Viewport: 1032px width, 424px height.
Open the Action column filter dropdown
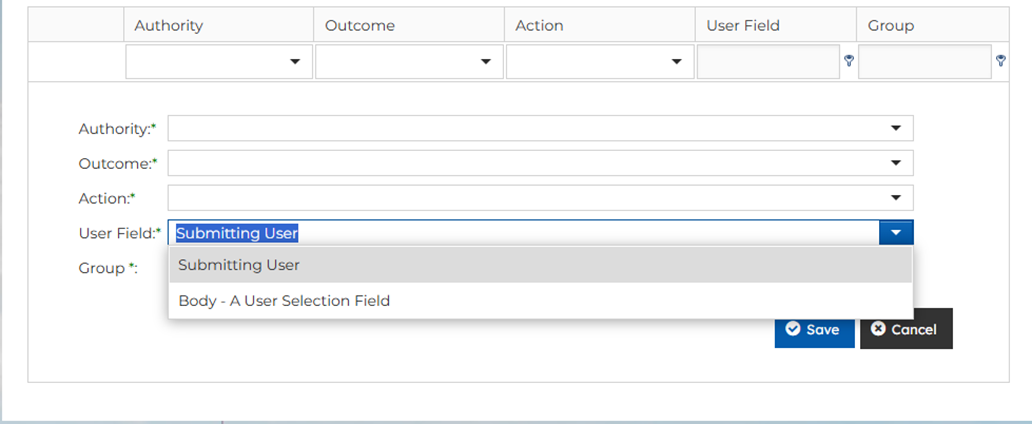click(x=677, y=62)
